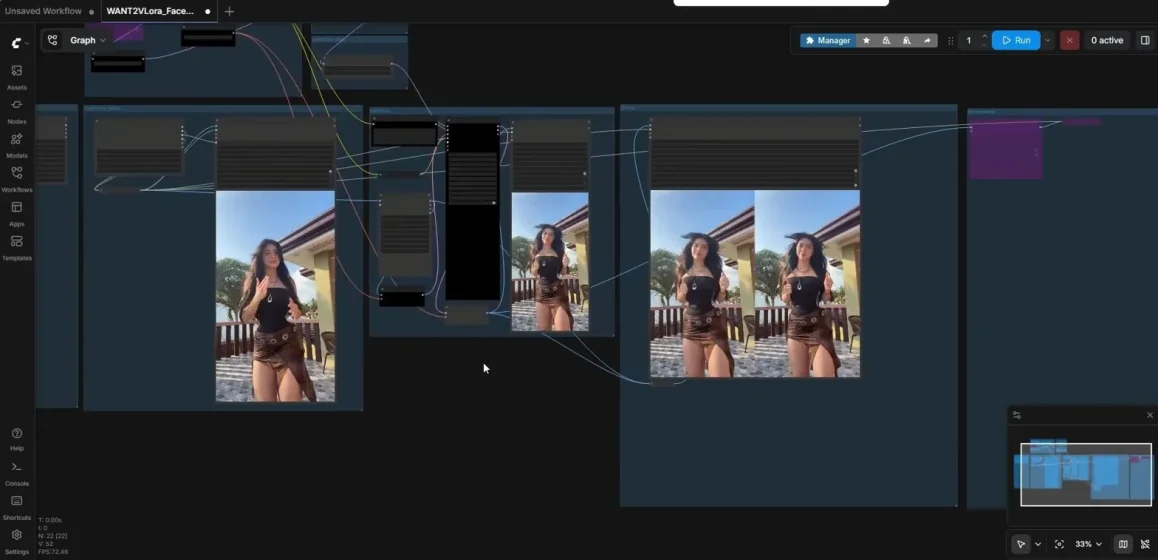Image resolution: width=1158 pixels, height=560 pixels.
Task: Open the Models sidebar panel
Action: pyautogui.click(x=17, y=145)
